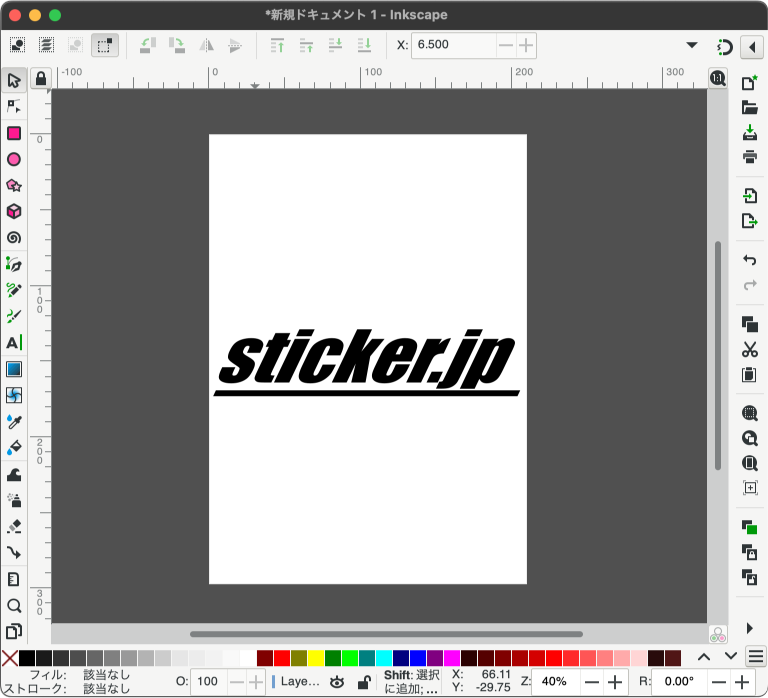Click the Import file icon
Image resolution: width=768 pixels, height=698 pixels.
tap(749, 196)
